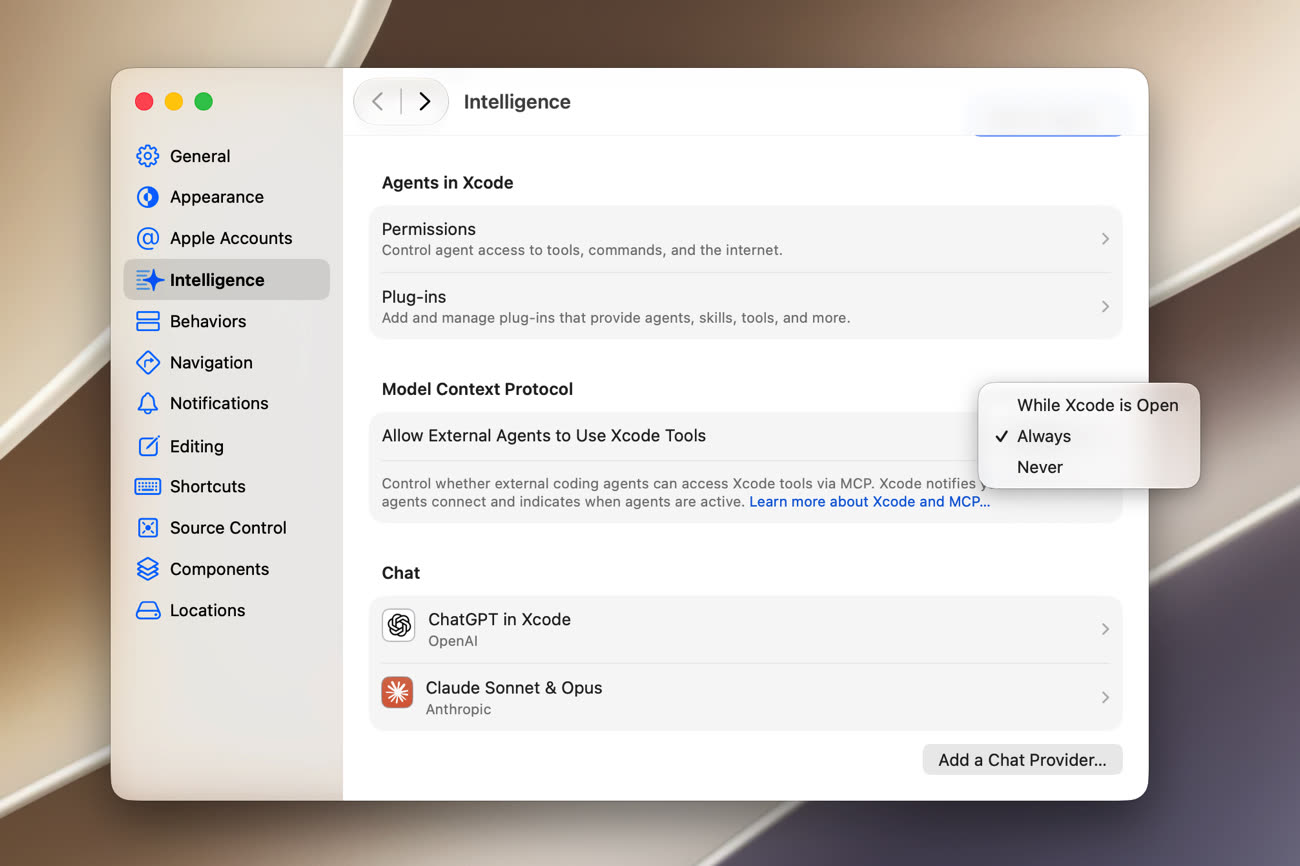Click the Agents in Xcode heading

coord(448,183)
